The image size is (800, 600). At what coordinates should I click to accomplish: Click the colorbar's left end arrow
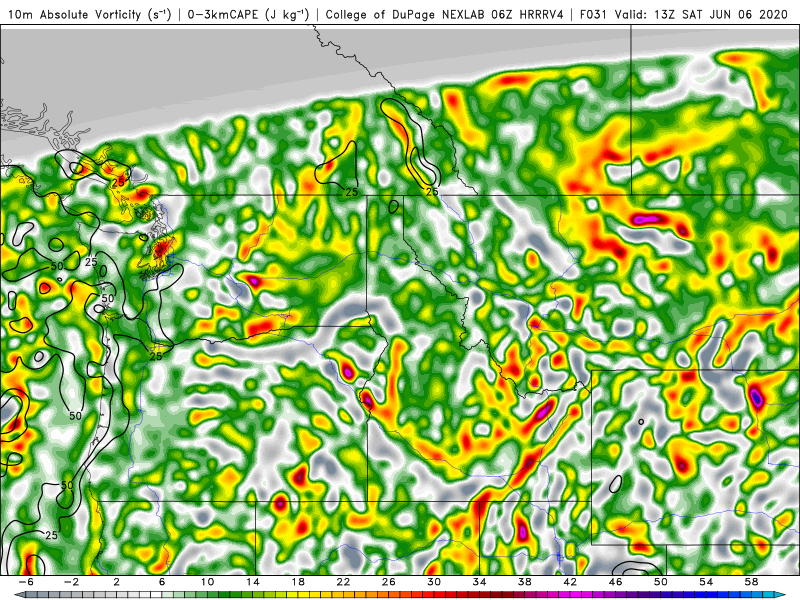pos(20,595)
